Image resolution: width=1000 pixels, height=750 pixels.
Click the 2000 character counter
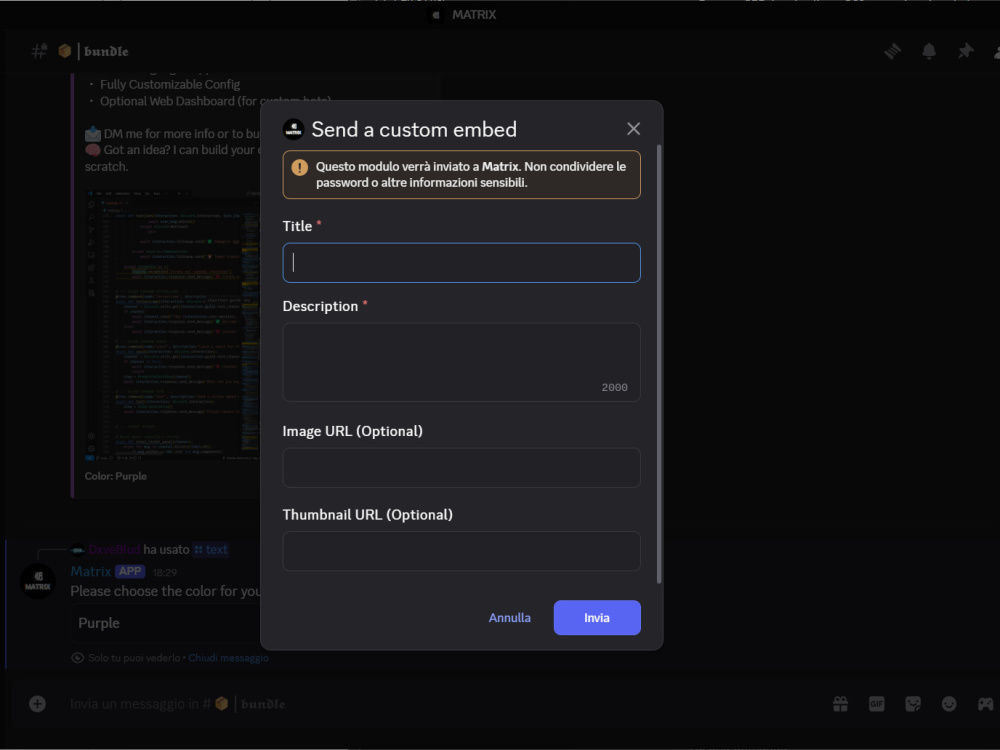tap(614, 388)
